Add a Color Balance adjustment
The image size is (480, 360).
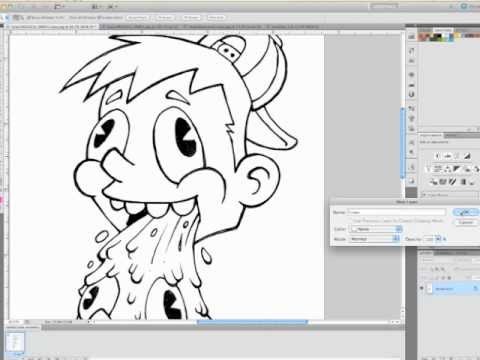point(448,169)
